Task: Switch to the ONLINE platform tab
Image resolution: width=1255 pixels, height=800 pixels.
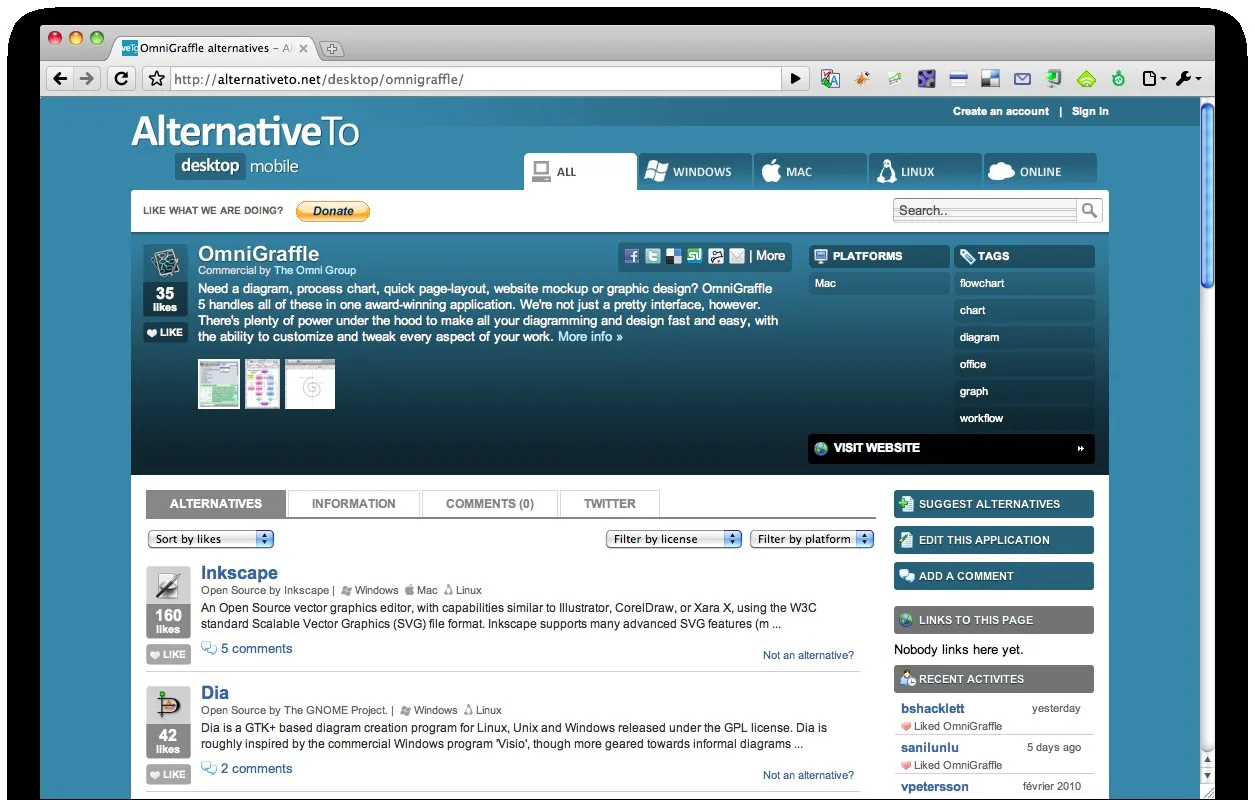Action: point(1040,171)
